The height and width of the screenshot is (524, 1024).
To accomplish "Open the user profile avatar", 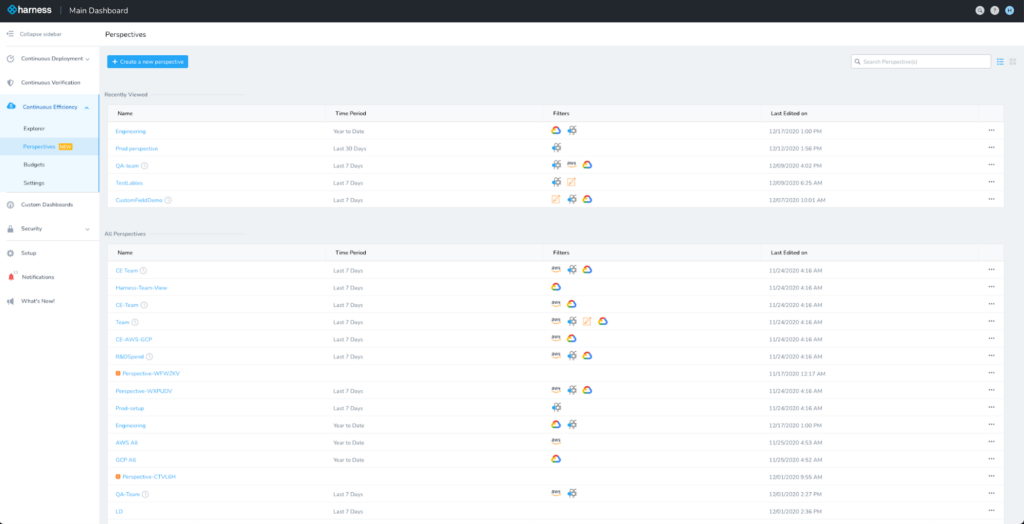I will (x=1010, y=10).
